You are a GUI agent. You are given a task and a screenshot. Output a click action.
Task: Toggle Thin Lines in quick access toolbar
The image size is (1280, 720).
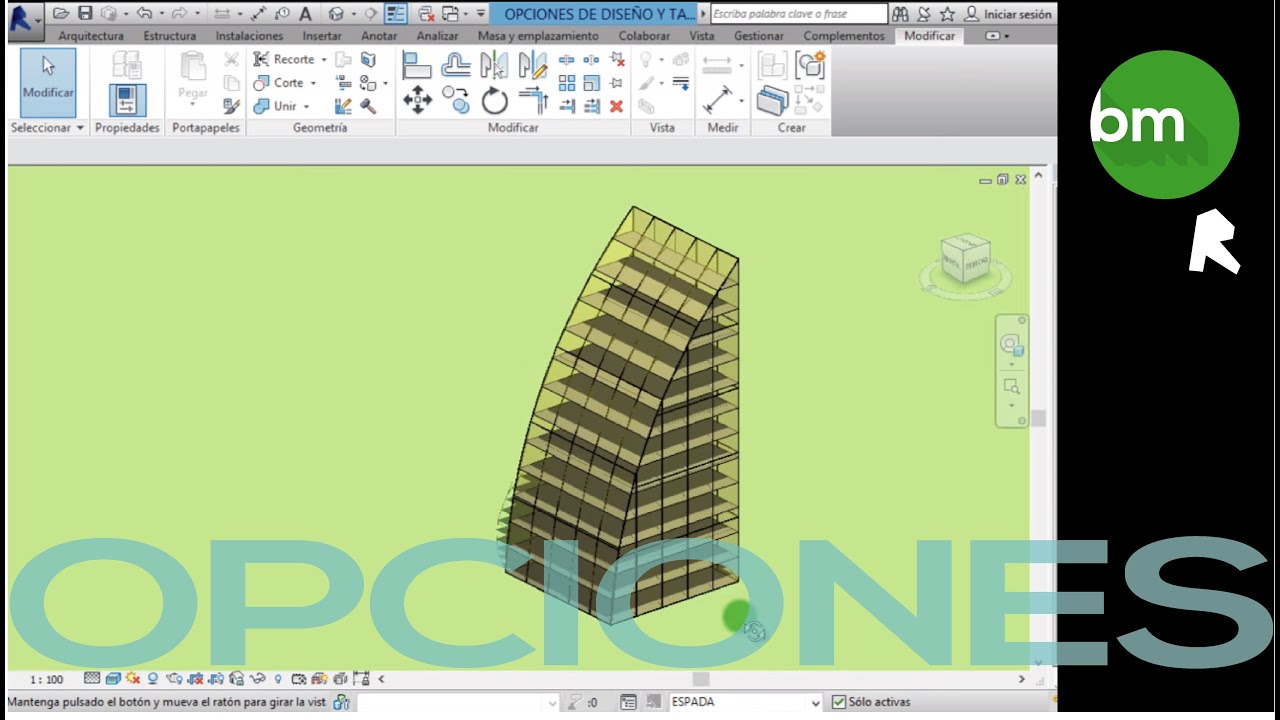(x=395, y=13)
